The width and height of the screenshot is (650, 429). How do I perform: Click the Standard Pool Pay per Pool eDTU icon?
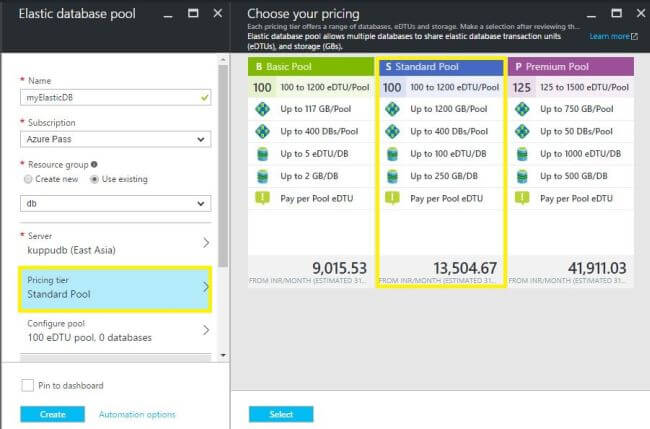(x=392, y=199)
